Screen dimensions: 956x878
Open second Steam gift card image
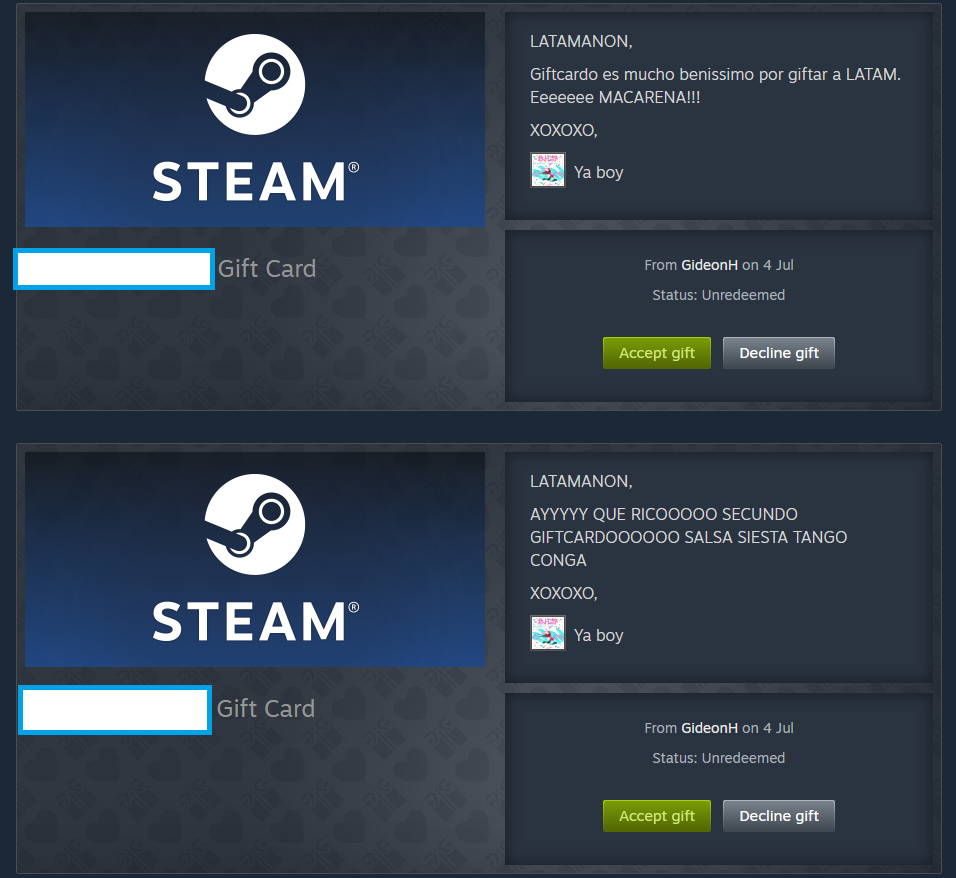point(255,559)
